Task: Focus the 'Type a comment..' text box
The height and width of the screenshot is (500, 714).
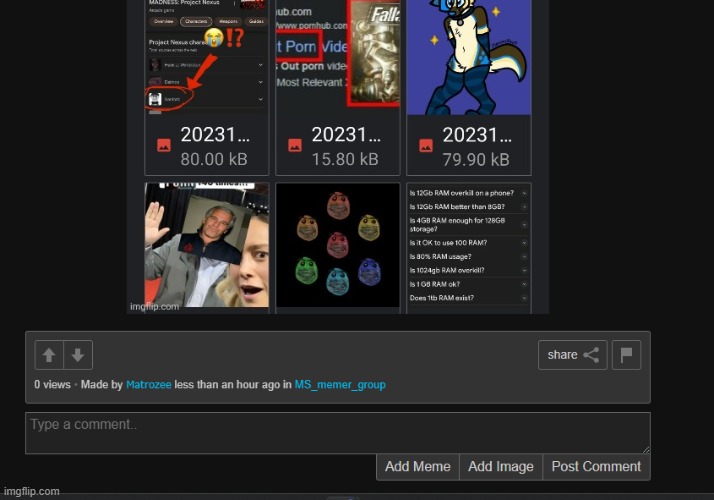Action: pos(338,433)
